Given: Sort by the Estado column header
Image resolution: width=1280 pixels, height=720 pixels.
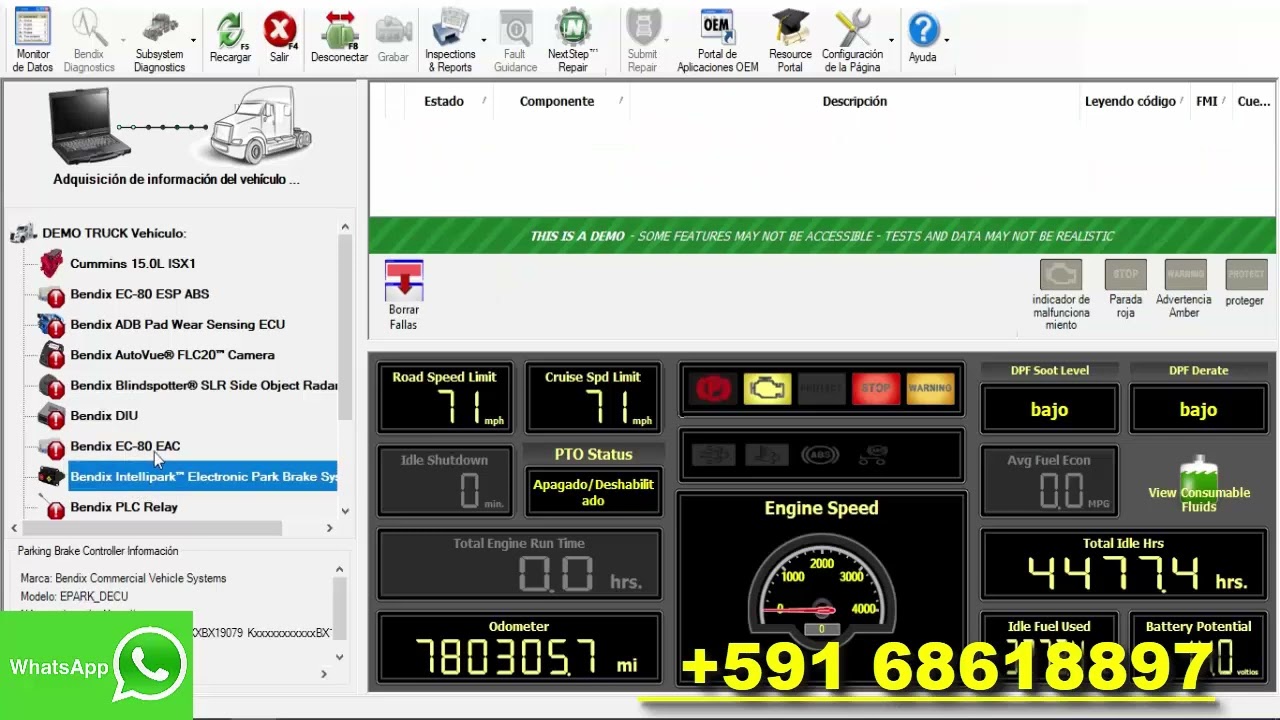Looking at the screenshot, I should (x=444, y=101).
